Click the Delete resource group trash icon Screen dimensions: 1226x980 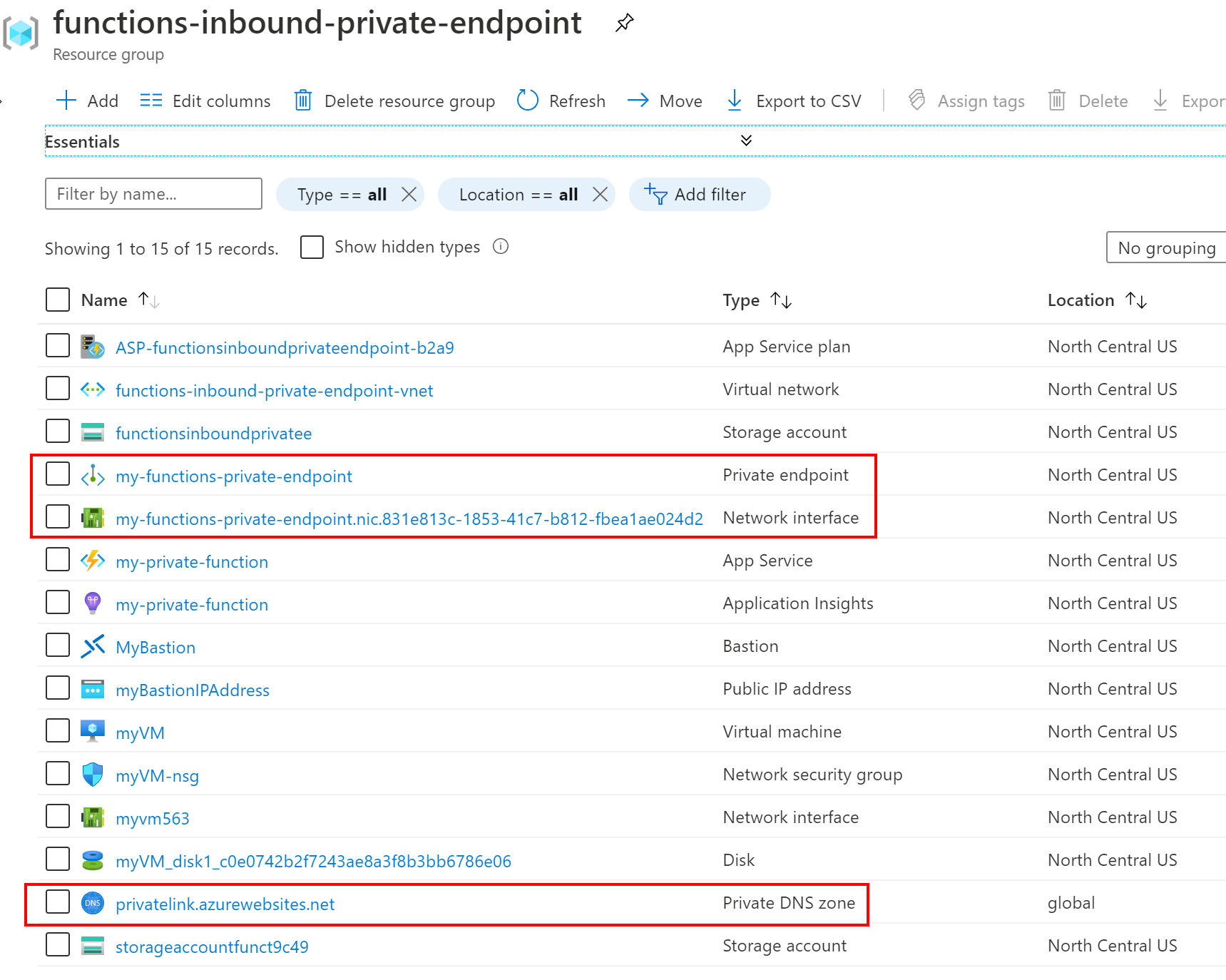click(303, 101)
